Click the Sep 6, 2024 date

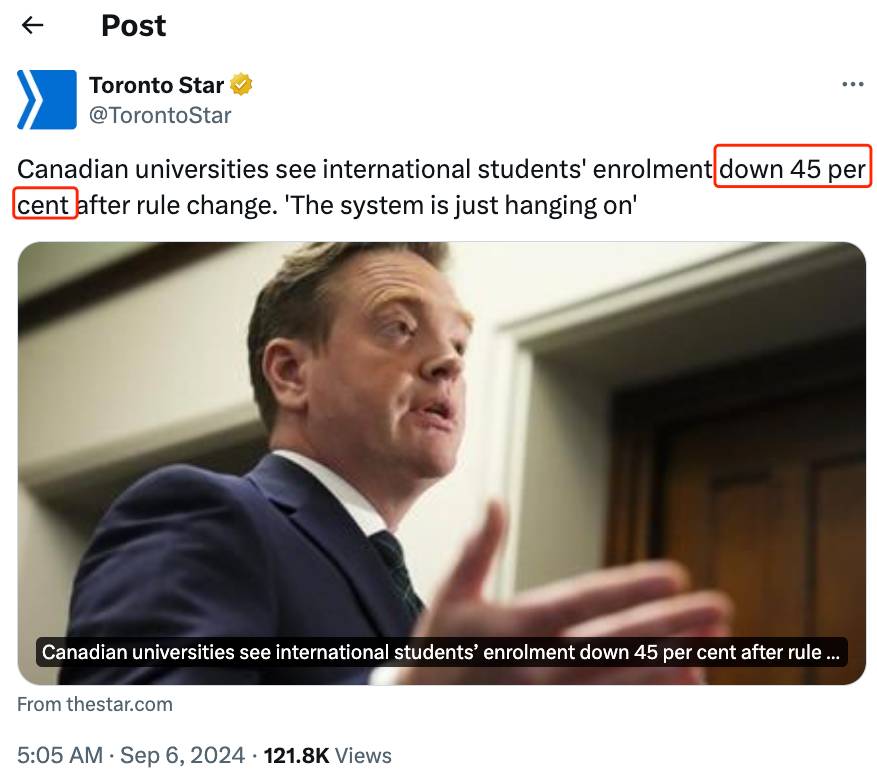pyautogui.click(x=182, y=755)
